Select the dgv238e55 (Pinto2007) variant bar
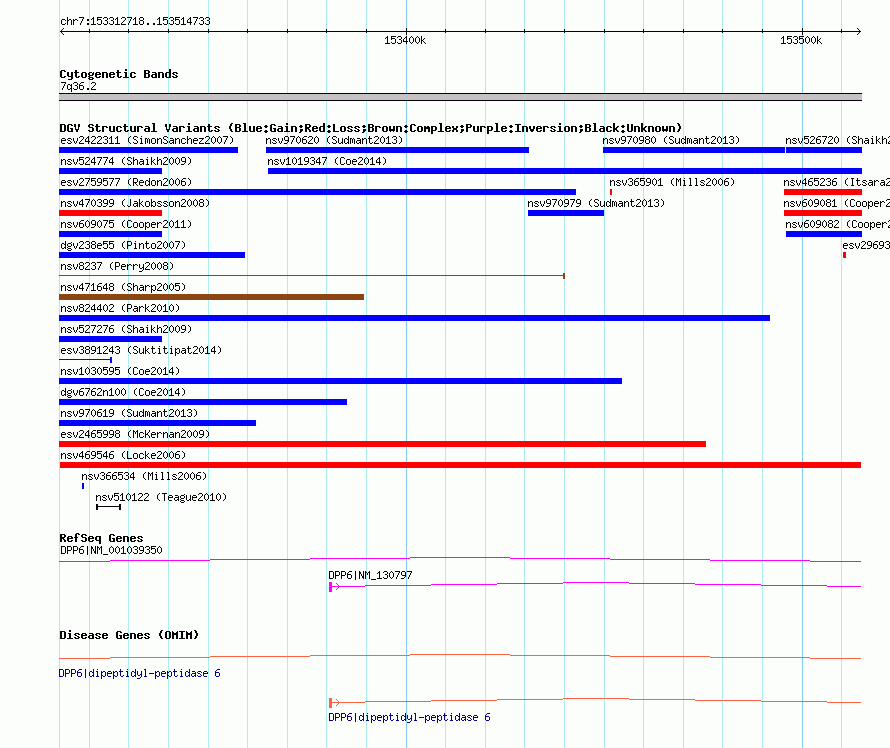The height and width of the screenshot is (748, 890). tap(152, 255)
